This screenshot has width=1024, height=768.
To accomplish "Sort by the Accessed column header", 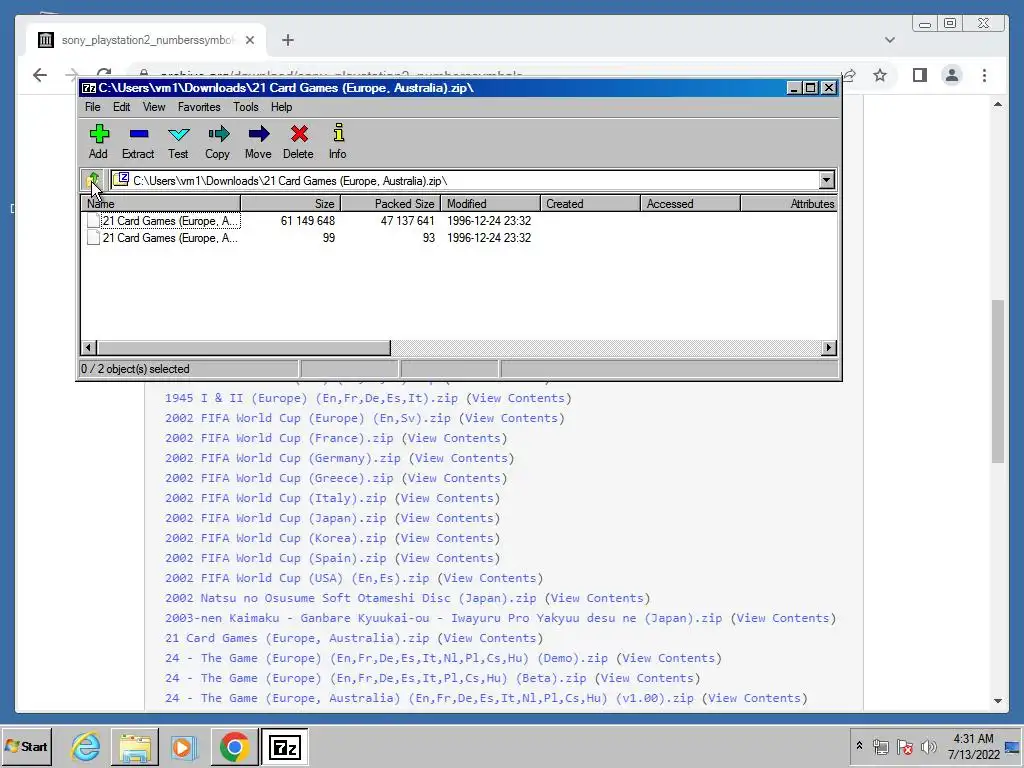I will click(690, 204).
